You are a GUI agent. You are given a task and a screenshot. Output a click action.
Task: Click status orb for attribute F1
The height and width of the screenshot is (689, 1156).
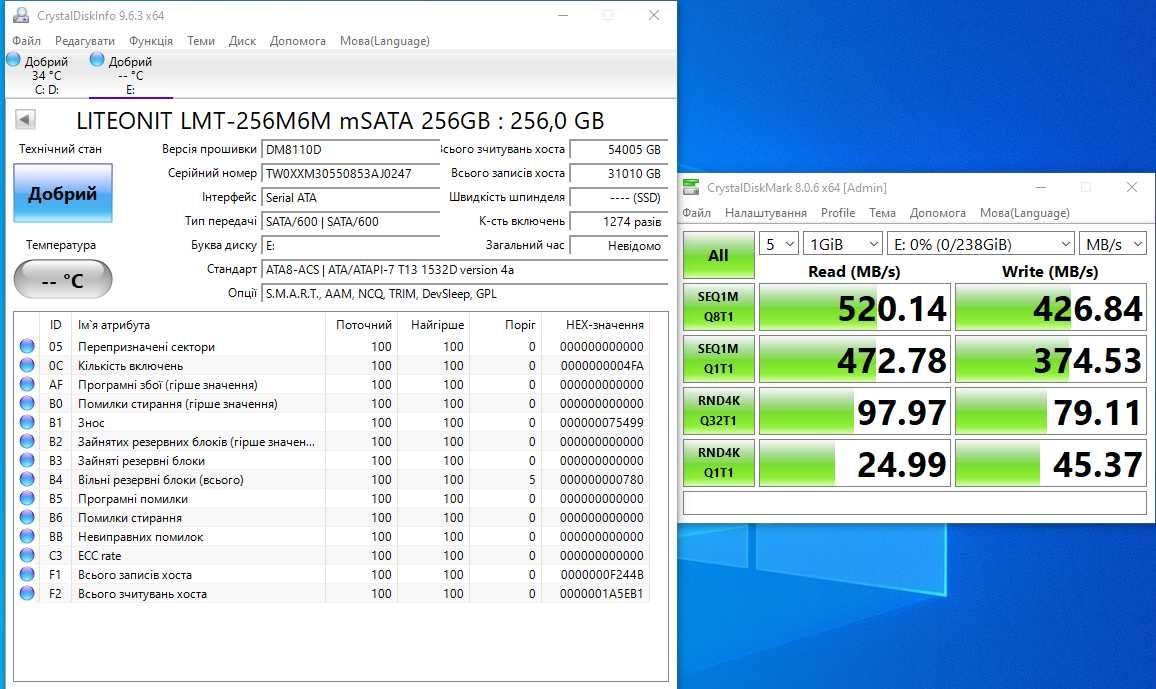click(x=27, y=574)
